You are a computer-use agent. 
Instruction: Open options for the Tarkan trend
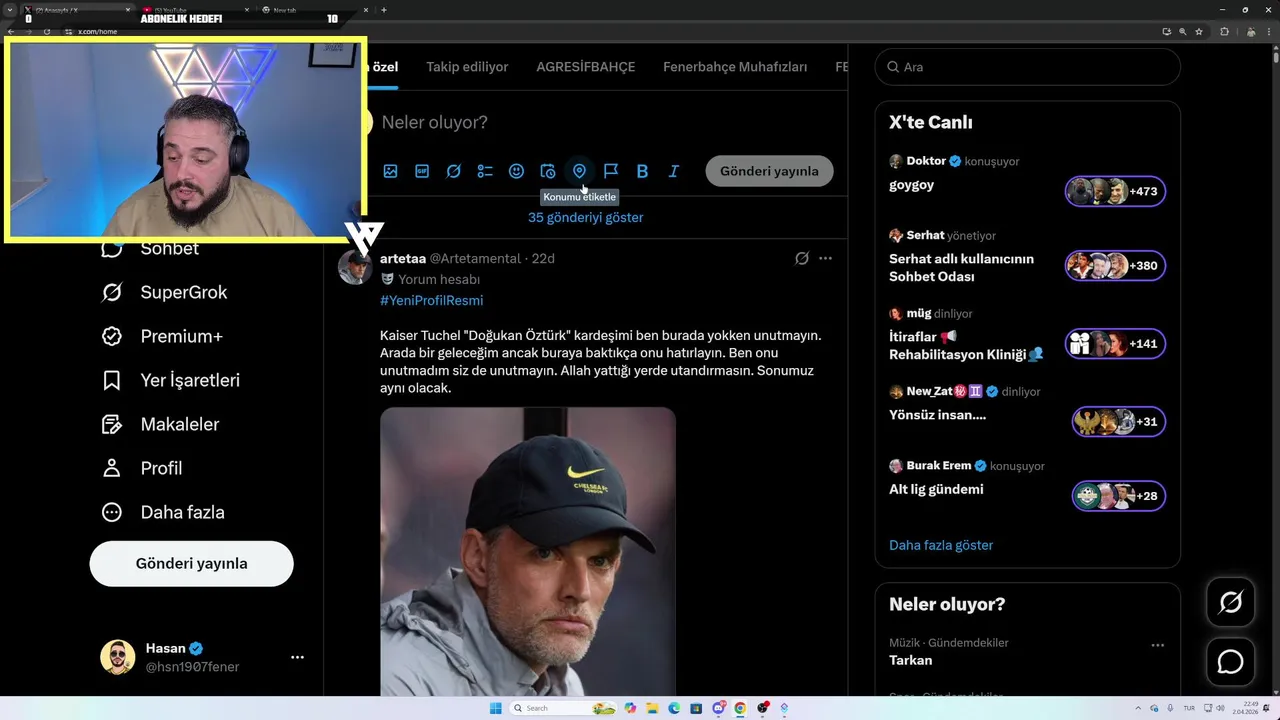pos(1157,645)
